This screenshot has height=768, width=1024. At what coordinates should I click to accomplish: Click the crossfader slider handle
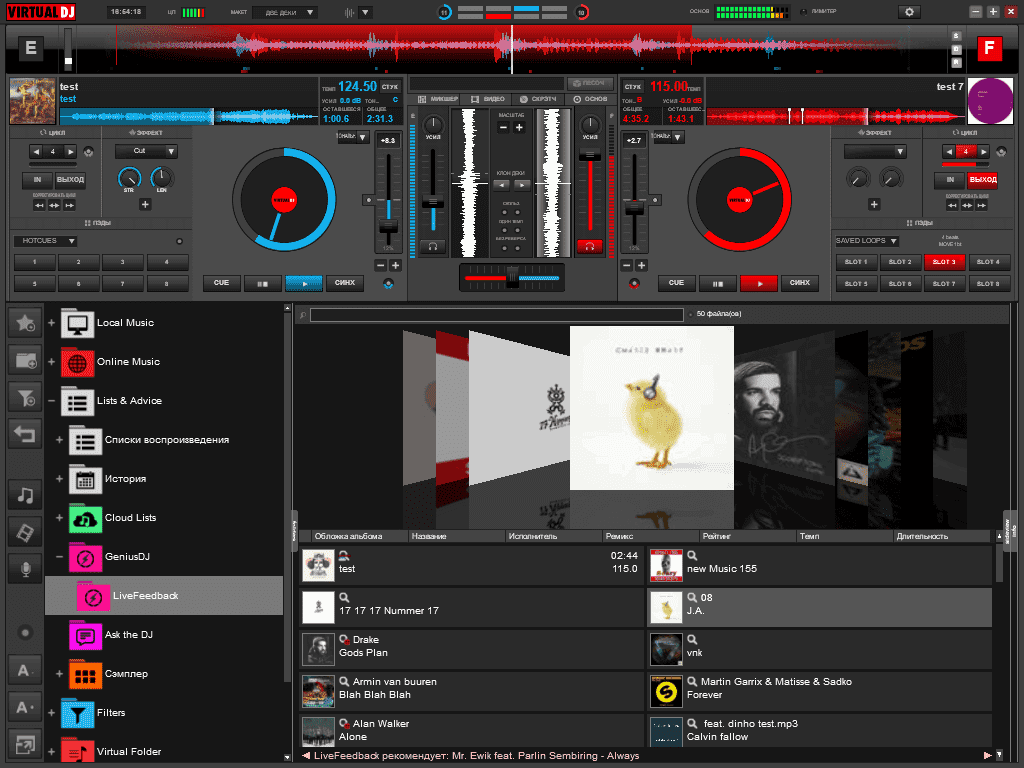point(513,277)
